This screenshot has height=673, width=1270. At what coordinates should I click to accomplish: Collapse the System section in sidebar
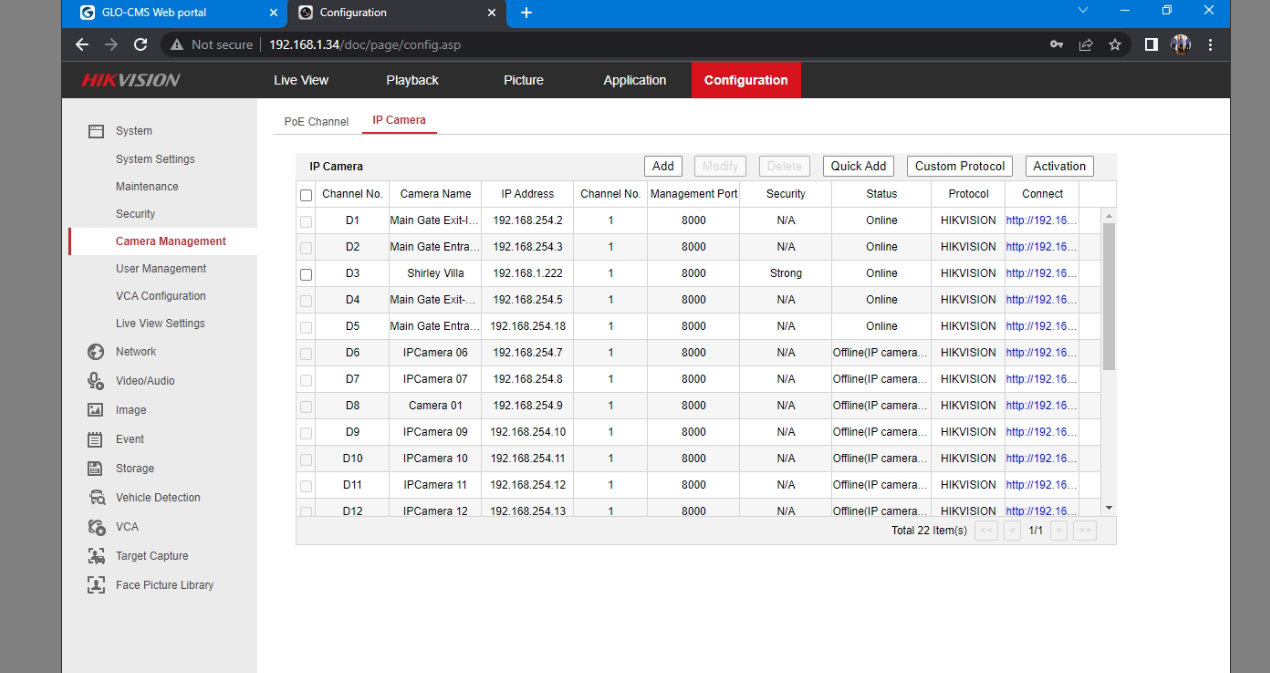[x=133, y=131]
